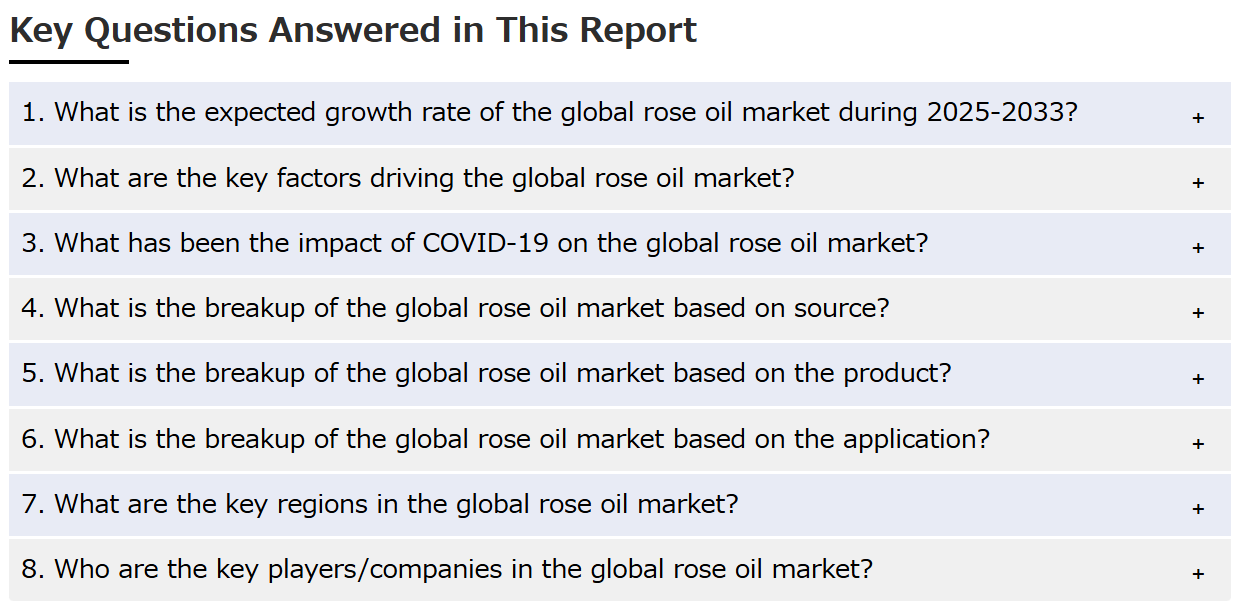Viewport: 1239px width, 610px height.
Task: Click plus icon for the application breakup question
Action: click(1198, 444)
